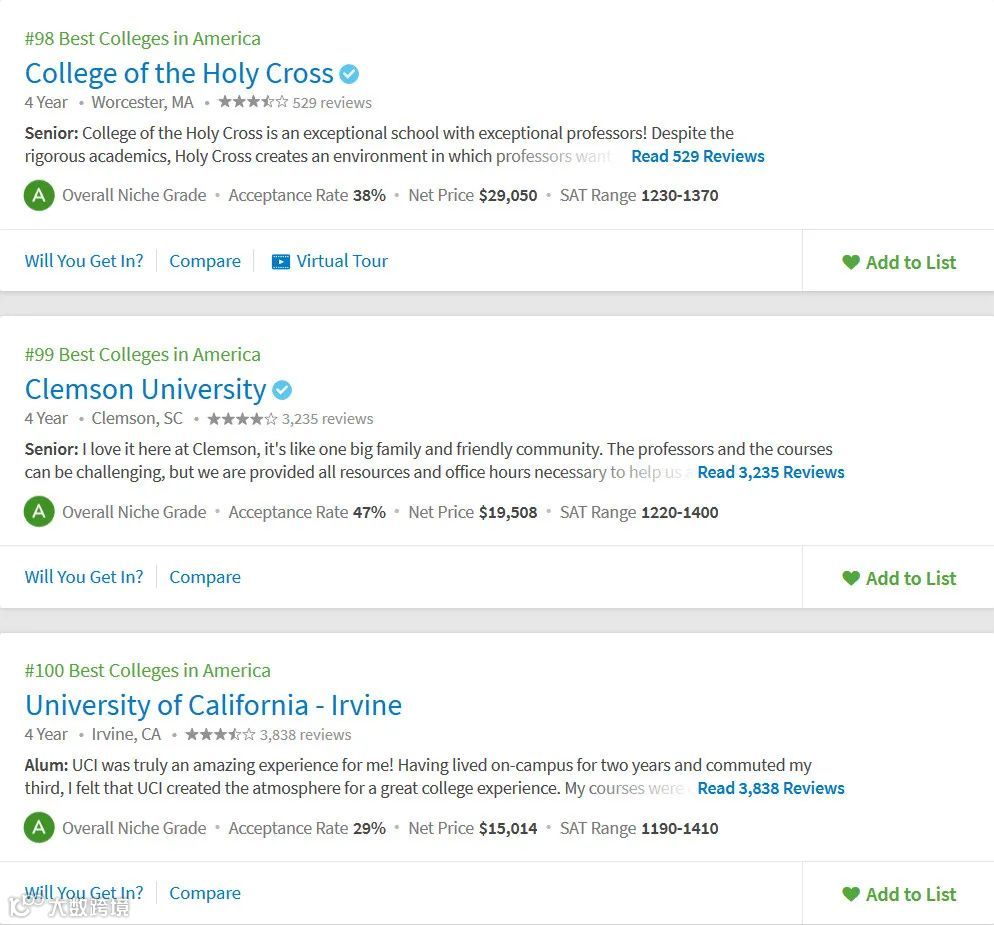
Task: Click star rating for Holy Cross
Action: tap(253, 102)
